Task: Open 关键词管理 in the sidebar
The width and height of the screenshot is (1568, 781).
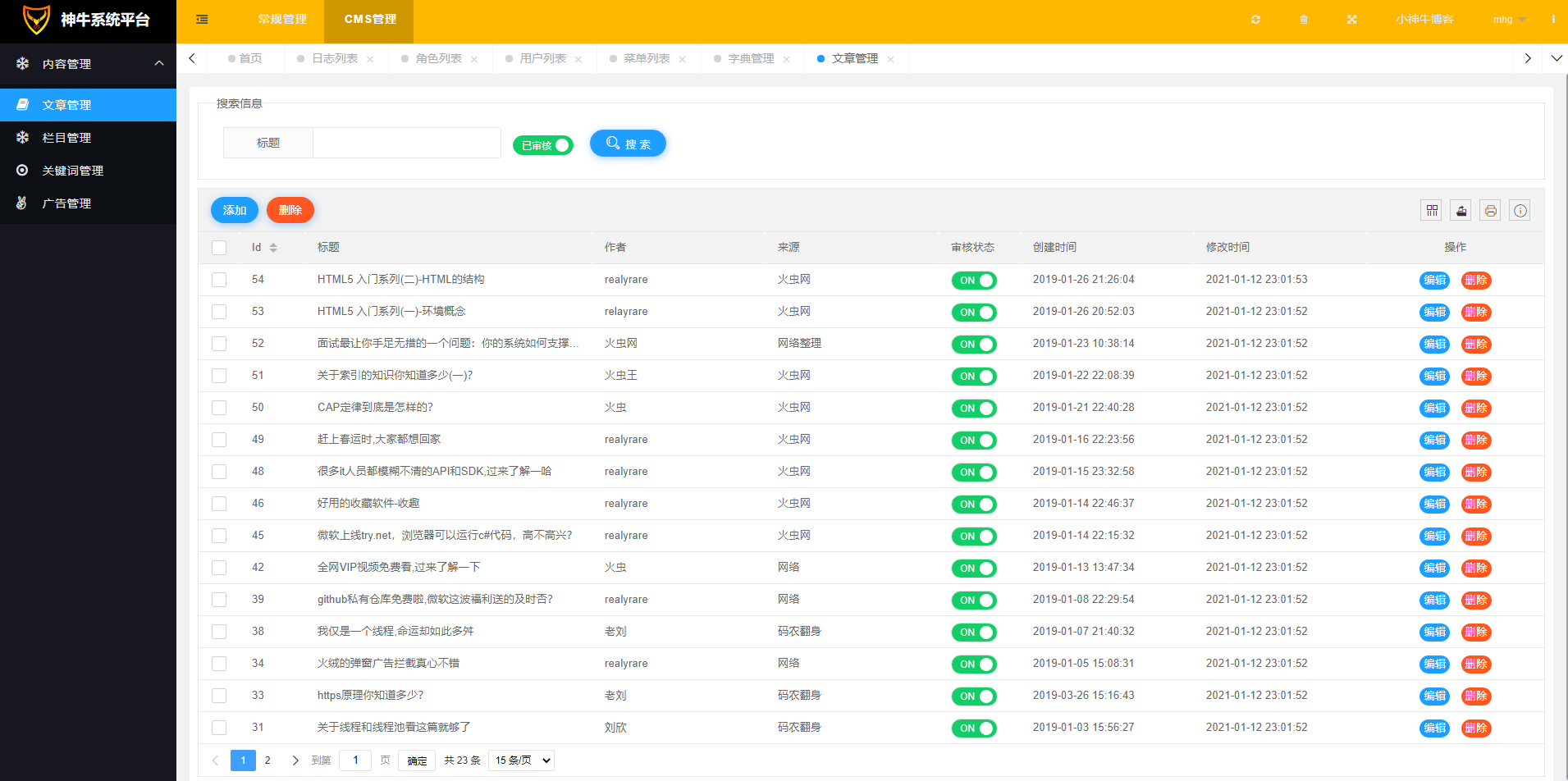Action: [x=88, y=171]
